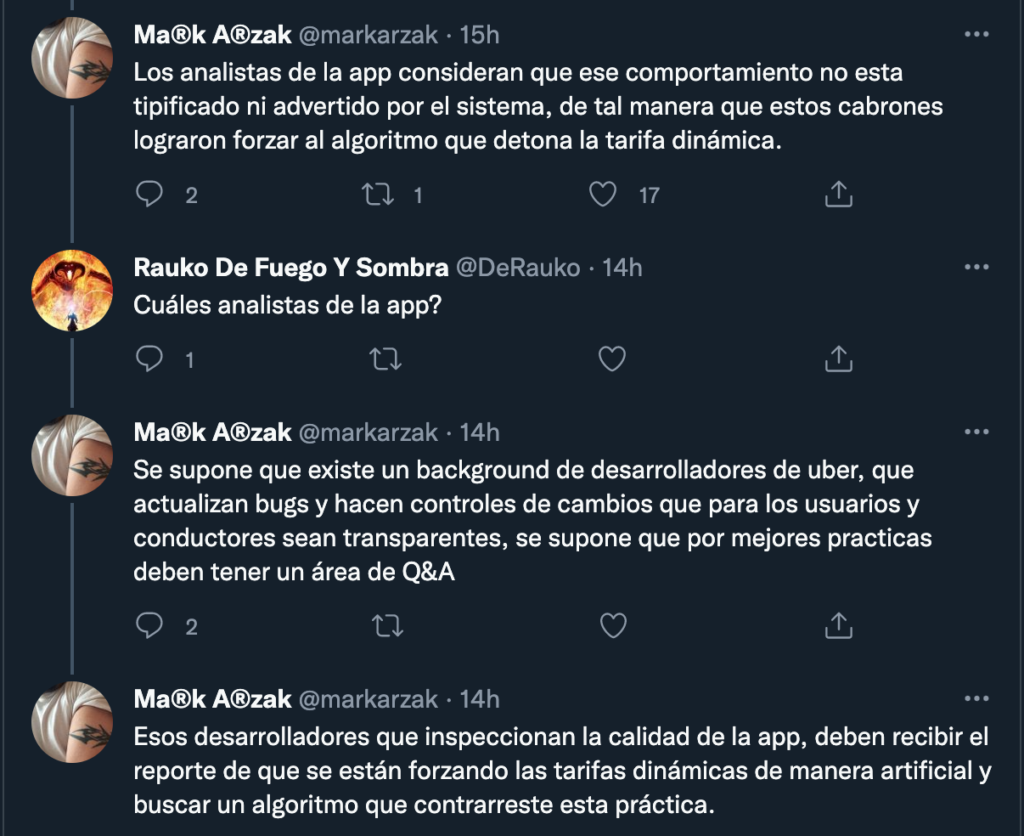
Task: Open more options on first tweet
Action: tap(975, 34)
